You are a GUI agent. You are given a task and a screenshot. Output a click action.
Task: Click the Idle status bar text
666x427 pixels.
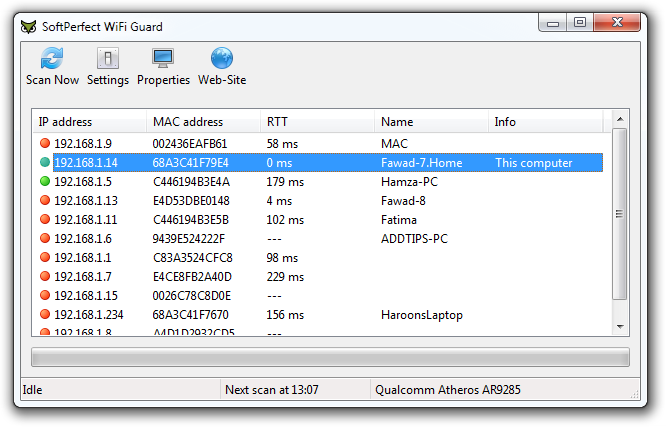click(x=32, y=390)
